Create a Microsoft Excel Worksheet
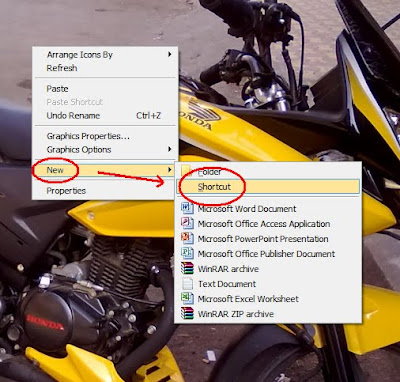Viewport: 400px width, 382px height. [x=268, y=299]
